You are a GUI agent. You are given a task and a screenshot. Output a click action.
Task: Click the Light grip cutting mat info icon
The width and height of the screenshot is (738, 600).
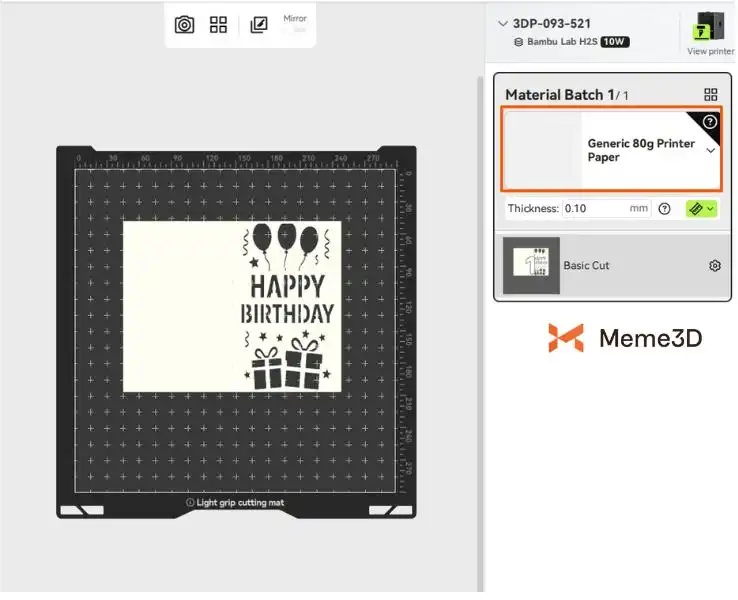point(190,503)
